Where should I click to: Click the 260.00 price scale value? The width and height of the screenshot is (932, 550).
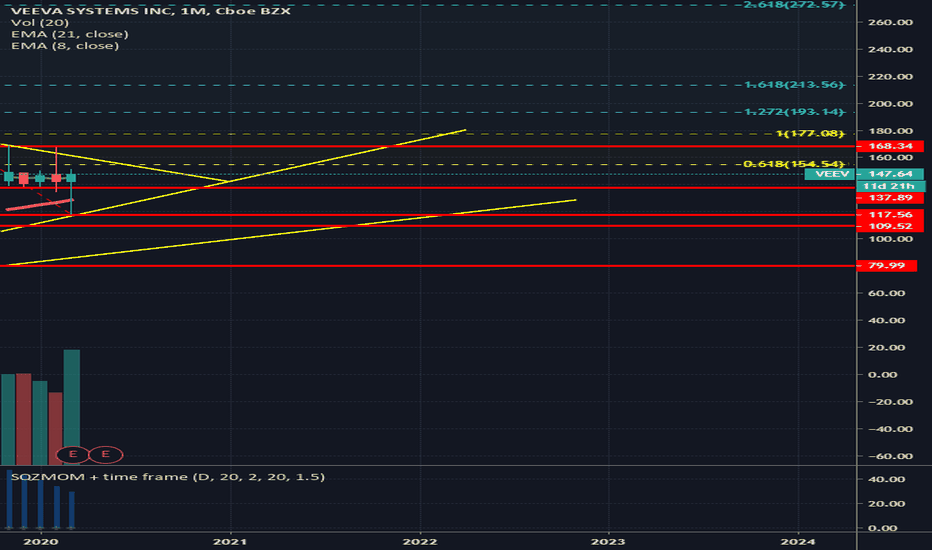[x=890, y=22]
